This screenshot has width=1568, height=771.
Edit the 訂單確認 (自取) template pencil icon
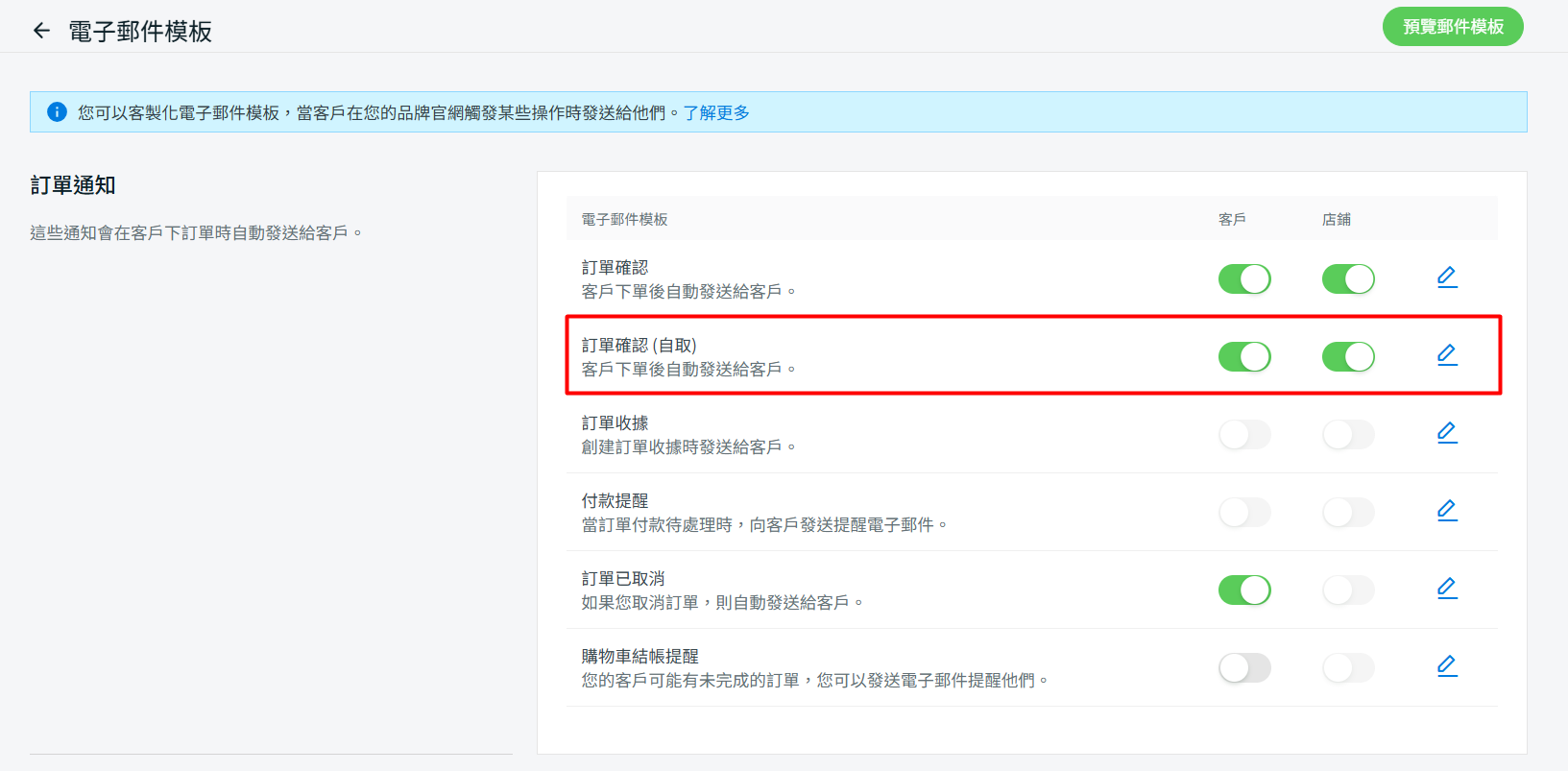pos(1447,355)
